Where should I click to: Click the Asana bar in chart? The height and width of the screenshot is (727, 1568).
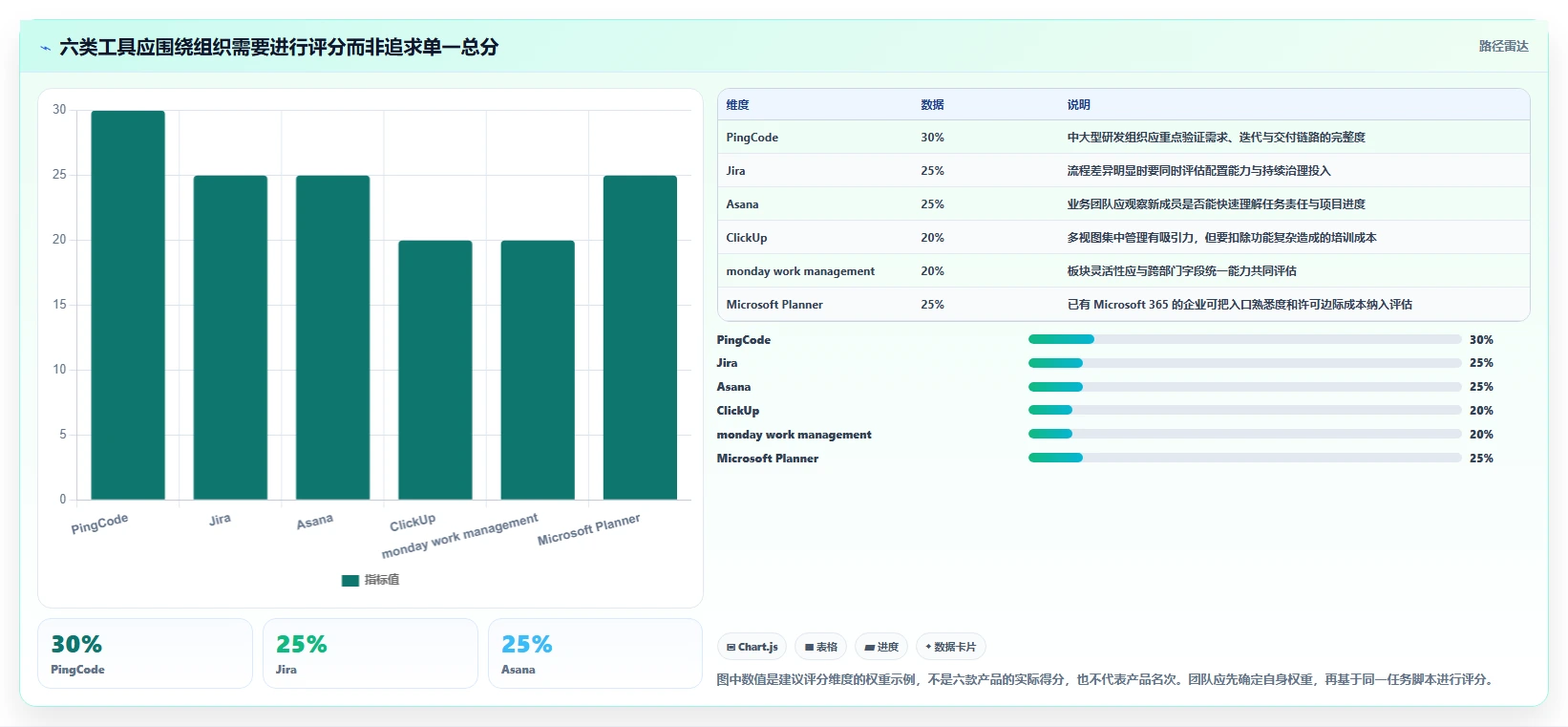332,337
